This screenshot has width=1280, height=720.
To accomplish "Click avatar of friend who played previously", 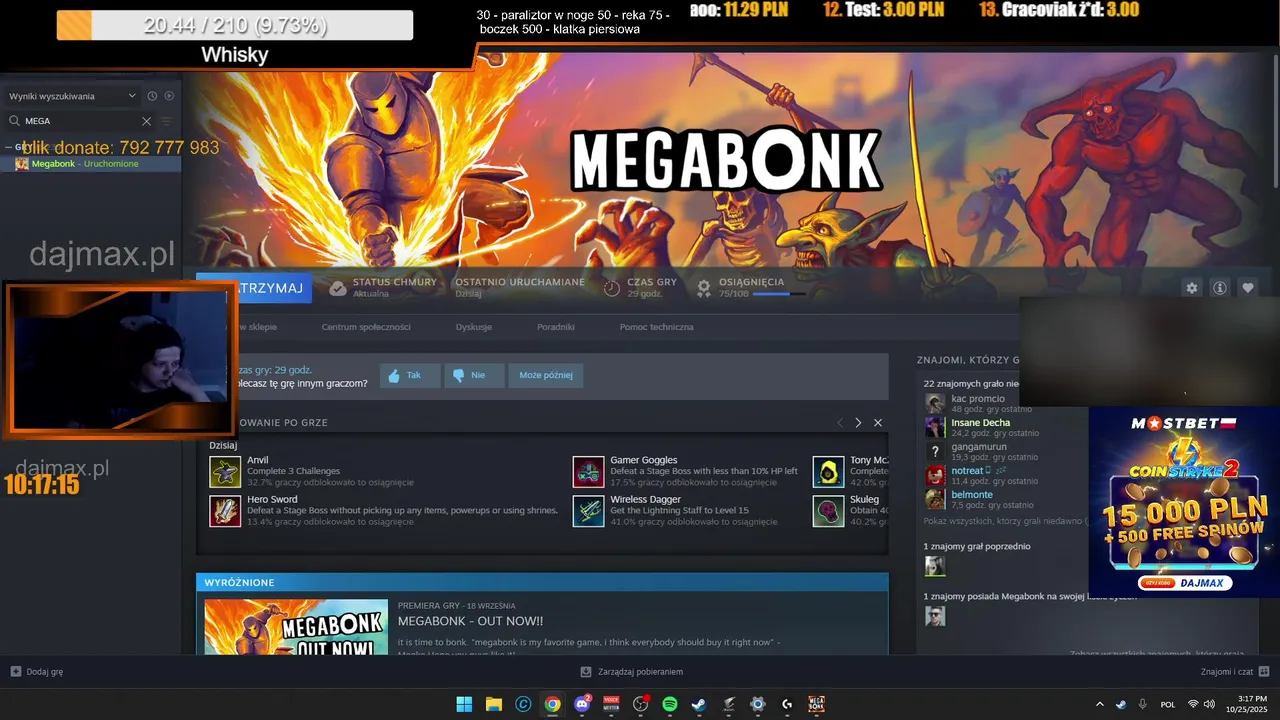I will (935, 566).
